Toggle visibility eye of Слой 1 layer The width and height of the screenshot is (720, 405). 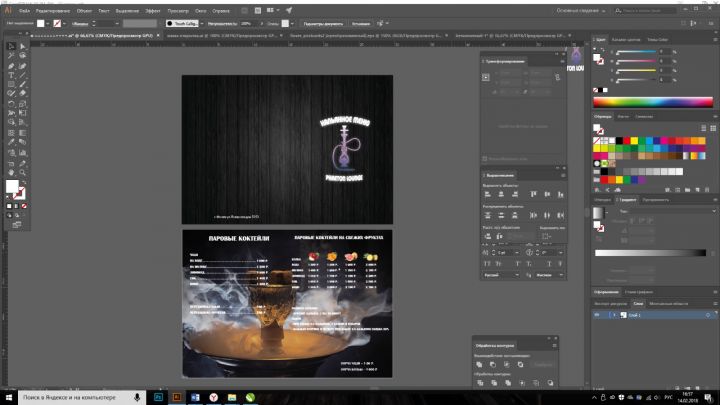tap(597, 315)
